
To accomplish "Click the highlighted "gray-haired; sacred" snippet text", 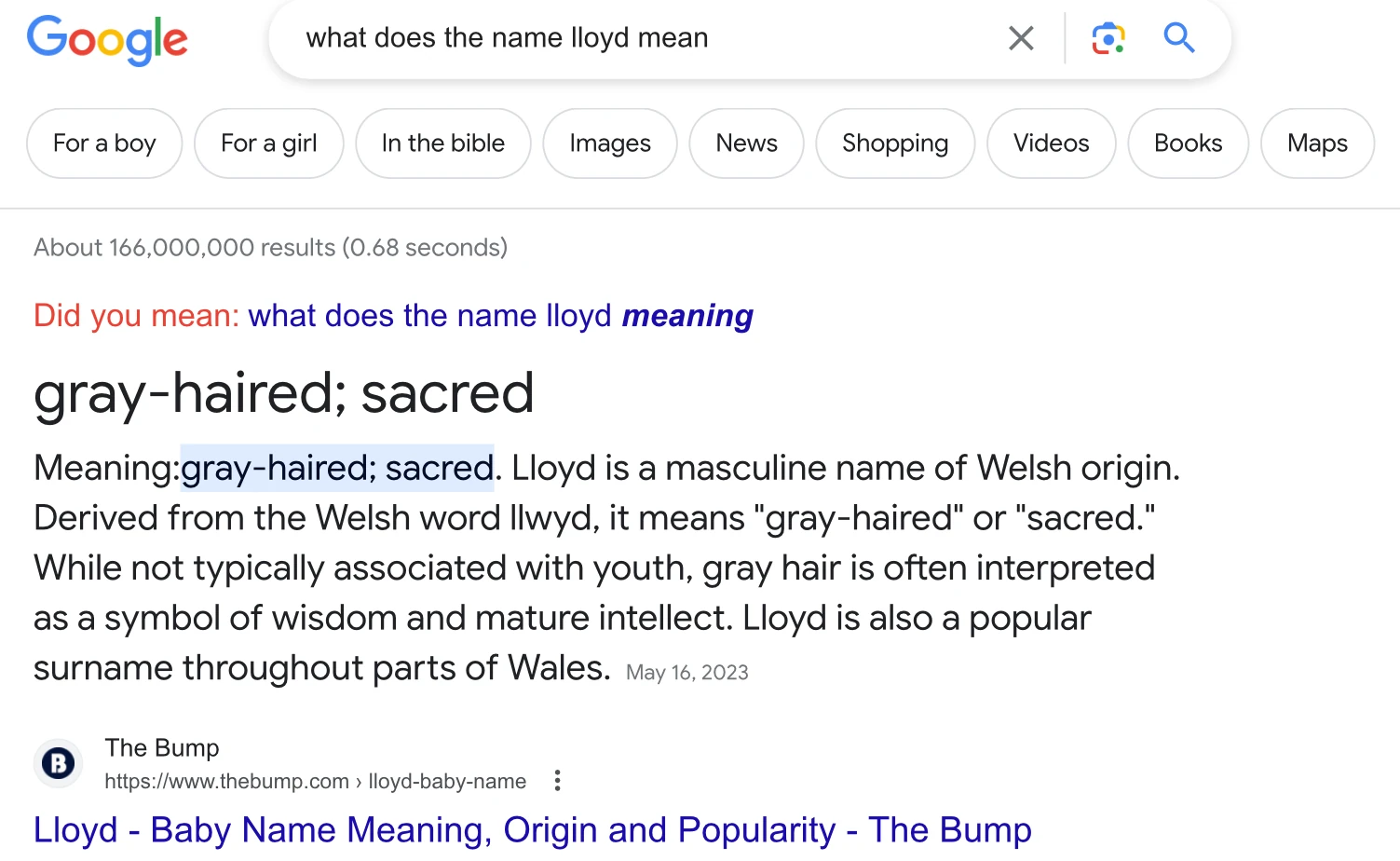I will 336,468.
